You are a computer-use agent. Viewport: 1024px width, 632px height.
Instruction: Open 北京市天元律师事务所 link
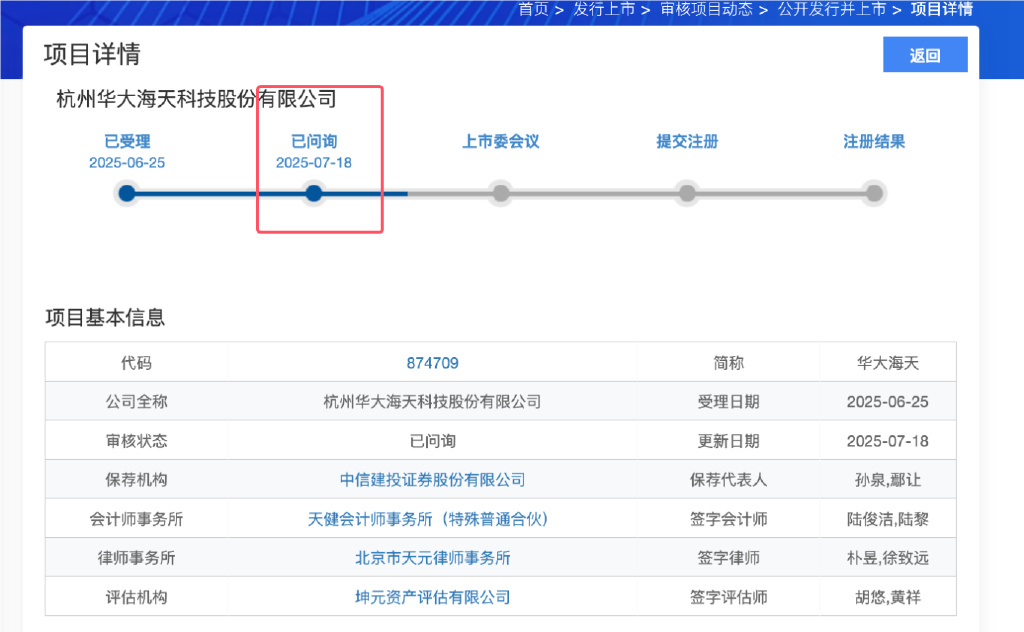[x=432, y=558]
